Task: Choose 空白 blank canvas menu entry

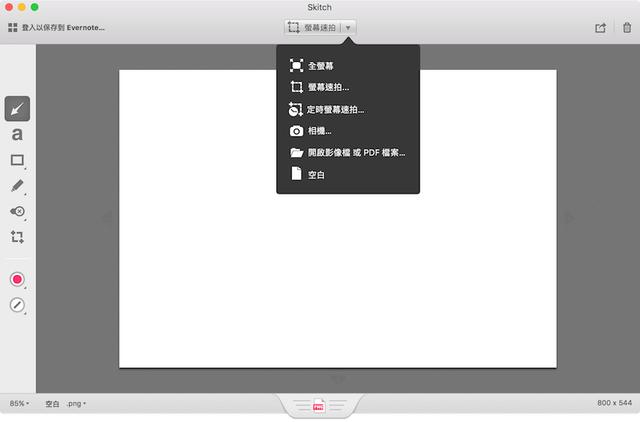Action: [348, 174]
